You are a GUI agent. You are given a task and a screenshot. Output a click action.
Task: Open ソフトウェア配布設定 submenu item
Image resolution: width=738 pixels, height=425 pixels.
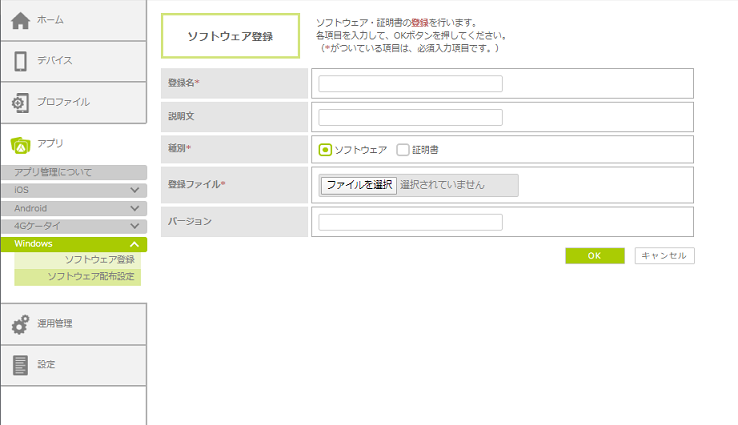click(x=91, y=276)
